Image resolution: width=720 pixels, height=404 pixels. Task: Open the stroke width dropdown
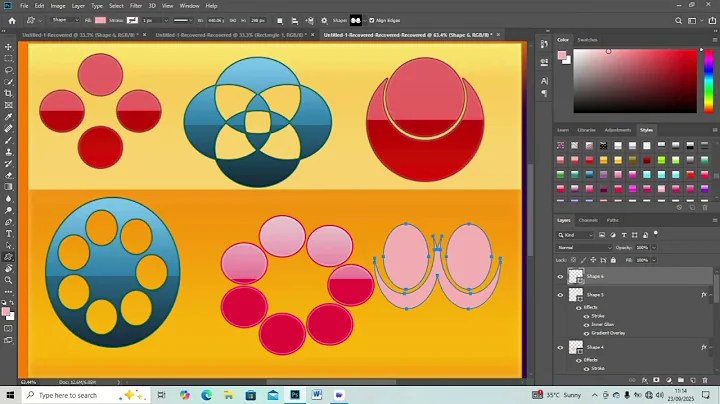point(166,21)
